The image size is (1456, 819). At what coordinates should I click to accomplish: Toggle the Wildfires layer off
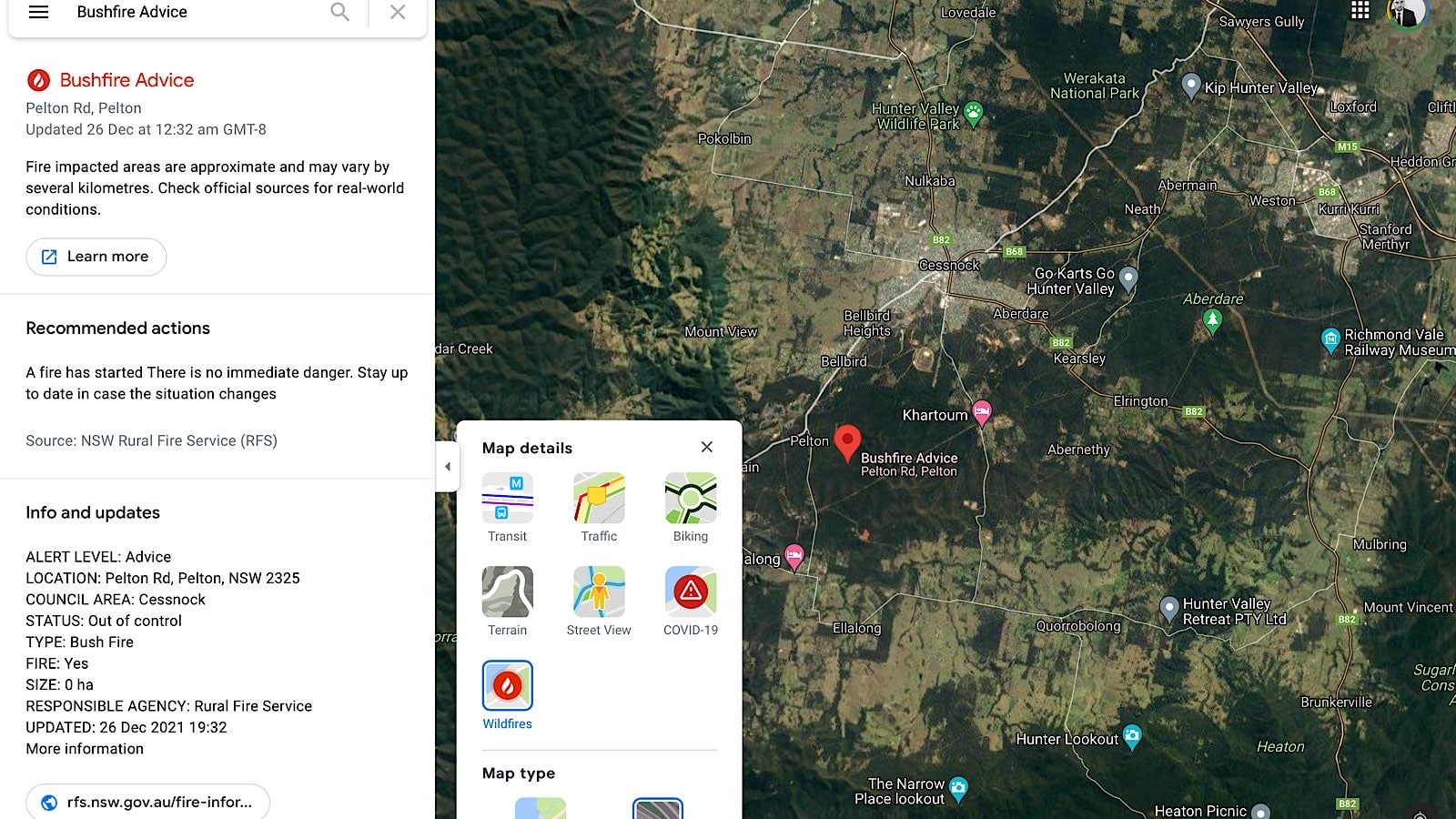click(x=507, y=685)
